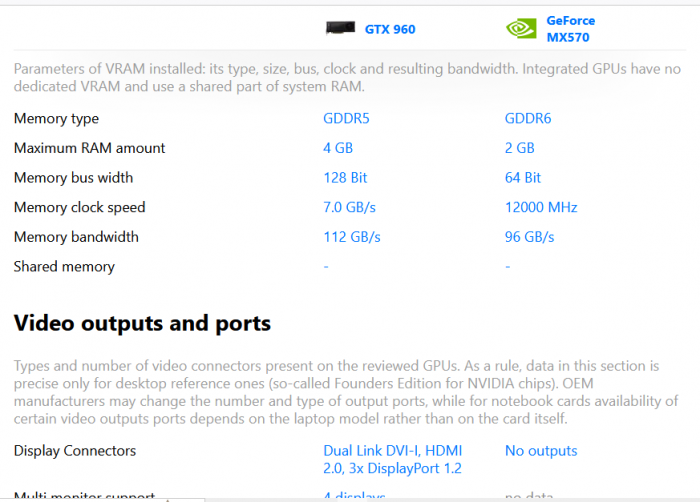The width and height of the screenshot is (700, 502).
Task: Click the GDDR5 memory type value
Action: 346,119
